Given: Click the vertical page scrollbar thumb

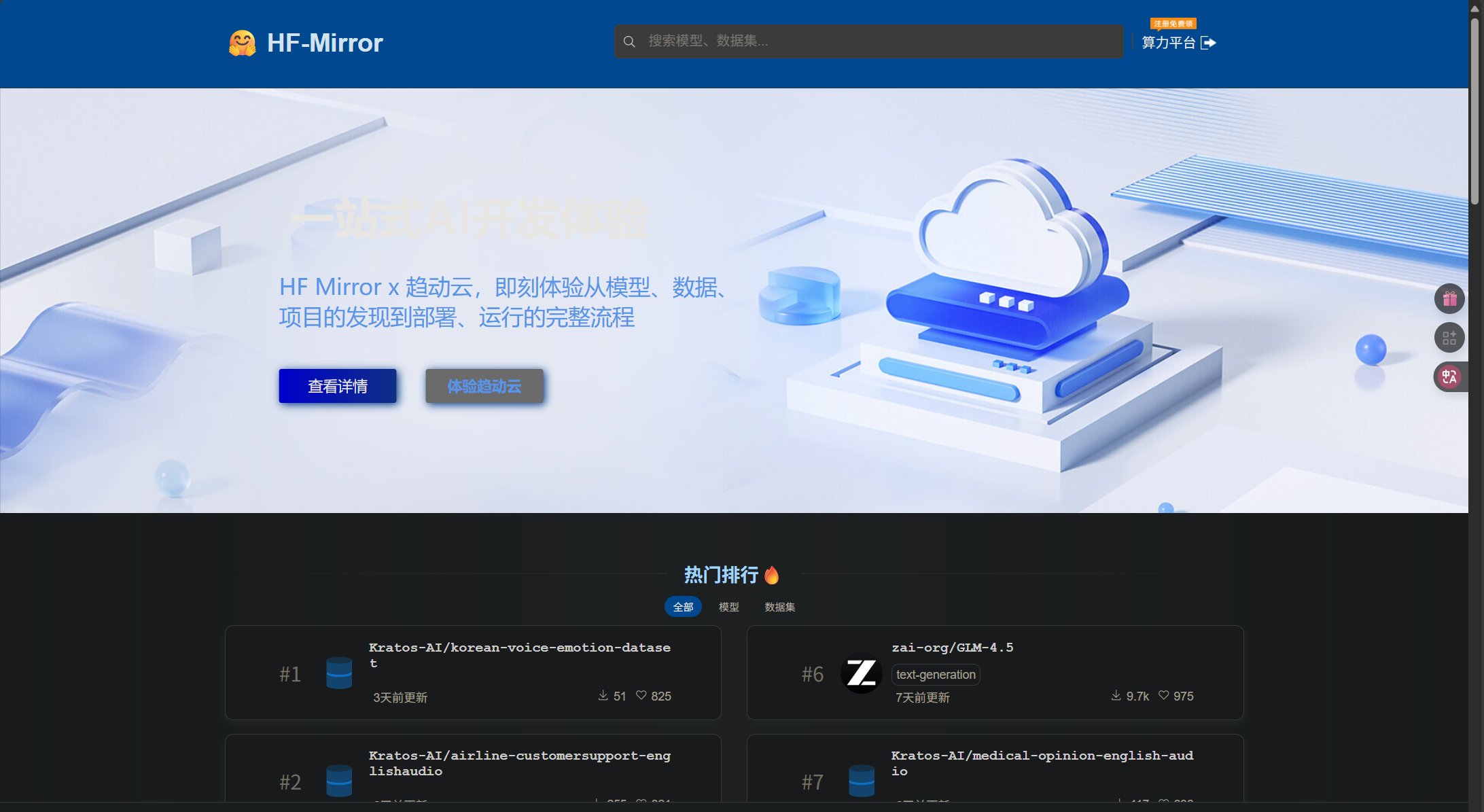Looking at the screenshot, I should [1474, 111].
